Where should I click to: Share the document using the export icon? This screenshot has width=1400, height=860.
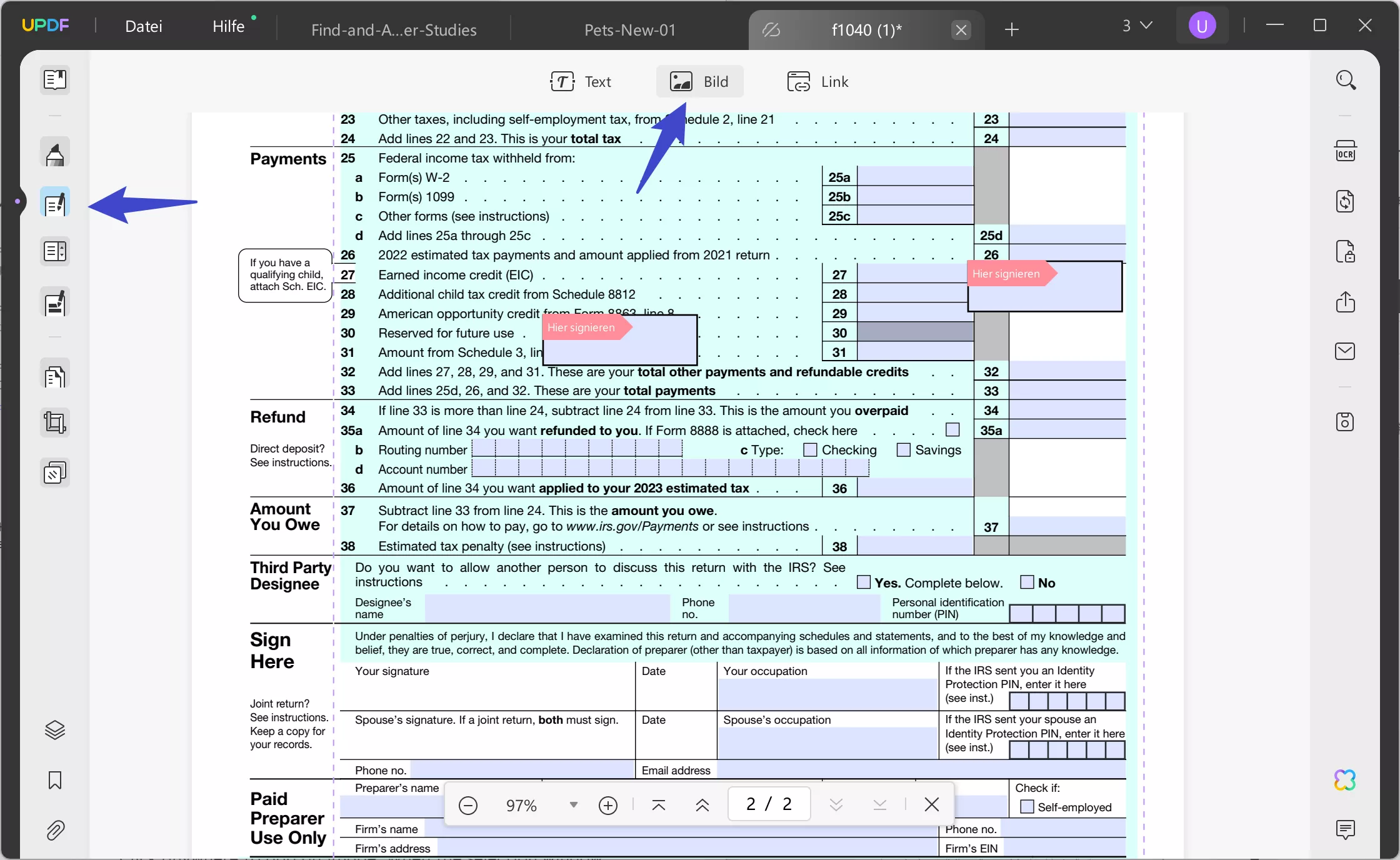pos(1346,302)
